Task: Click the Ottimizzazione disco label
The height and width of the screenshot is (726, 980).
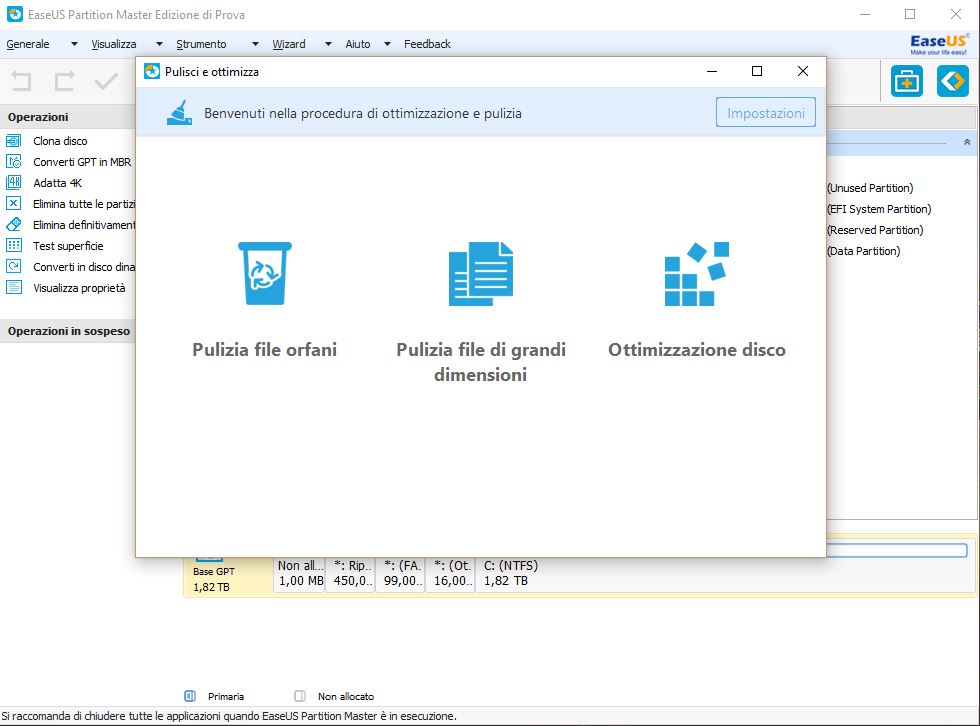Action: [696, 350]
